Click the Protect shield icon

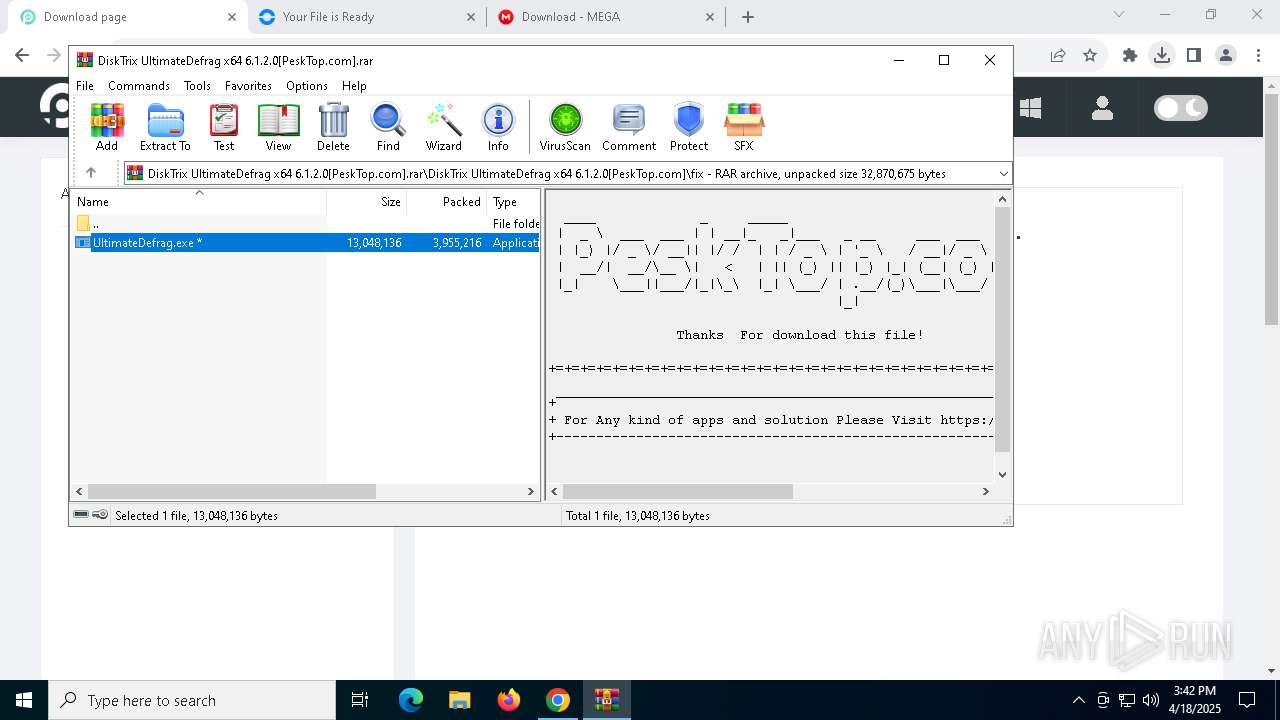coord(689,127)
